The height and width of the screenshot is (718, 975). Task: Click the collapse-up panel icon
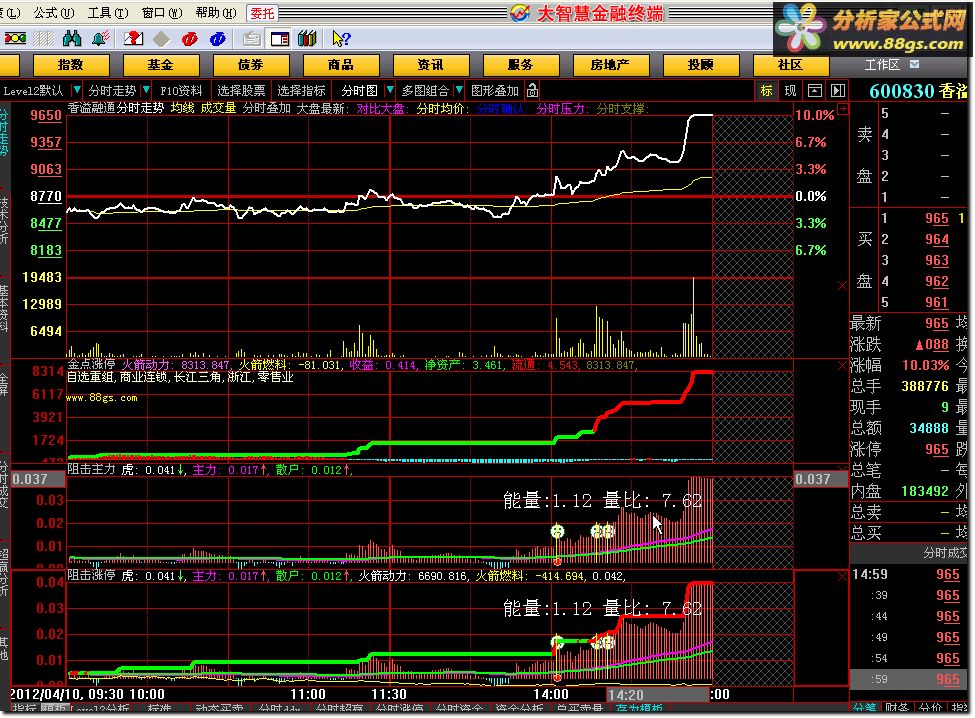tap(815, 91)
